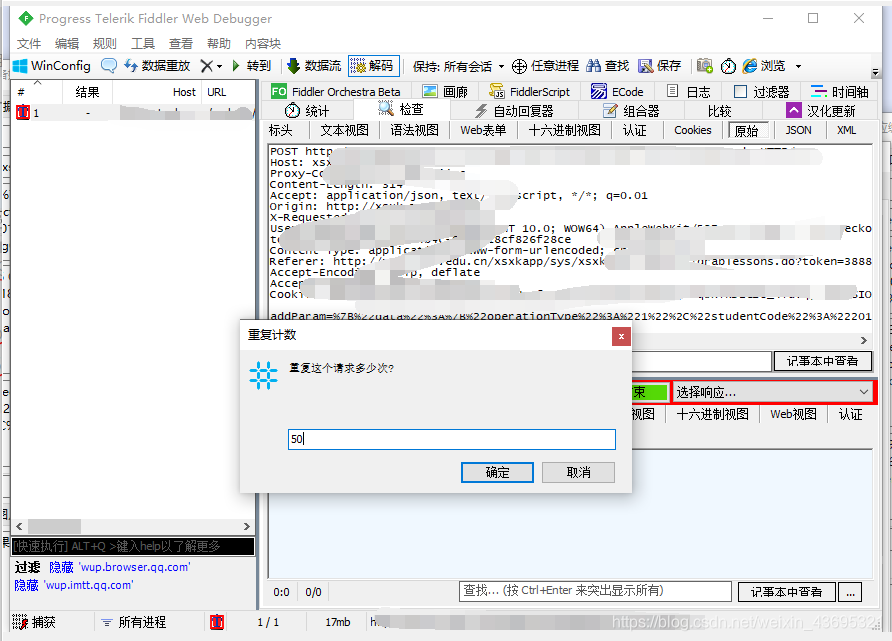Click the 确定 button in the dialog
This screenshot has height=641, width=892.
pyautogui.click(x=497, y=471)
